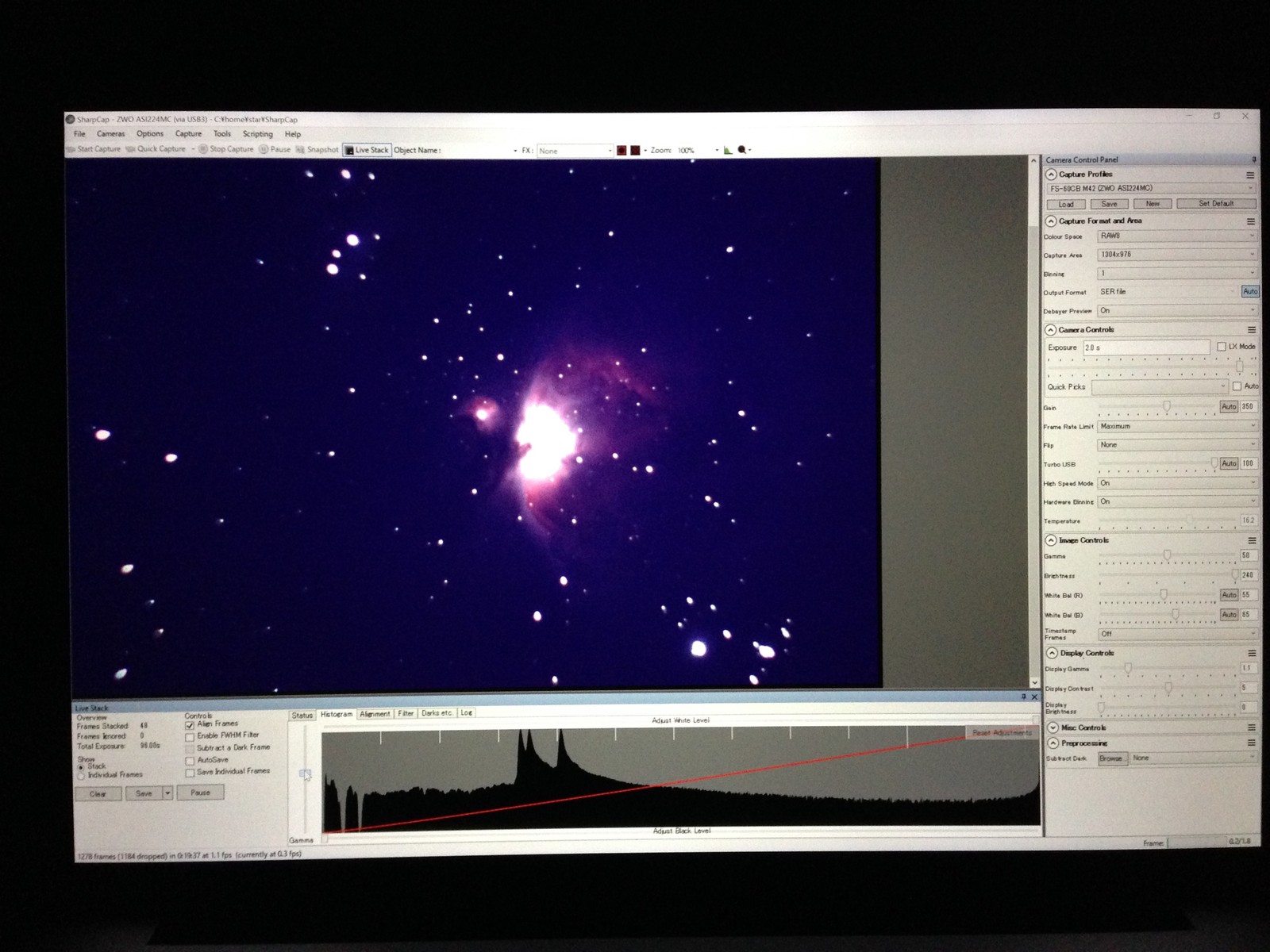The image size is (1270, 952).
Task: Enable the LX Mode checkbox
Action: (x=1222, y=347)
